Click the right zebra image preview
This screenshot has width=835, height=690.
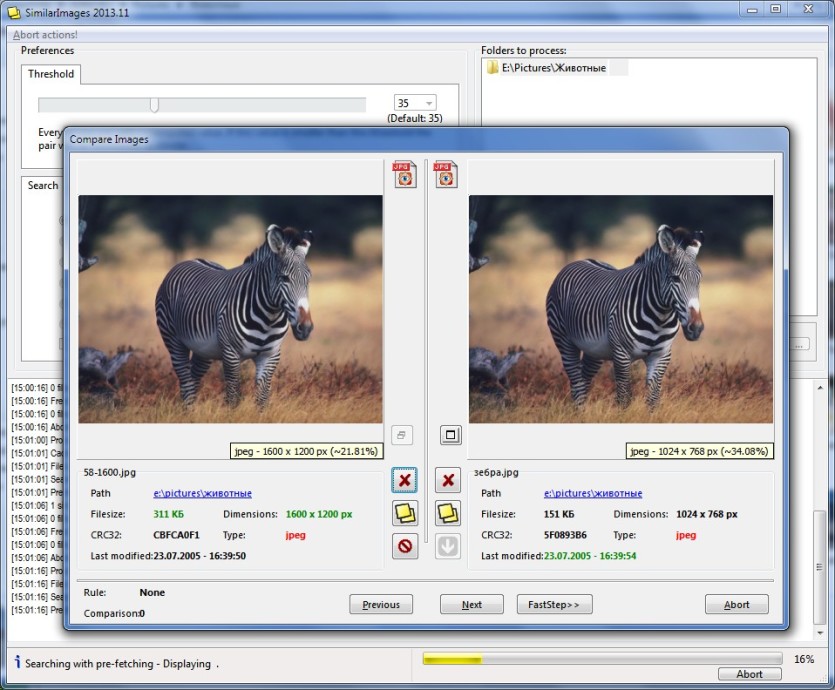click(x=621, y=309)
